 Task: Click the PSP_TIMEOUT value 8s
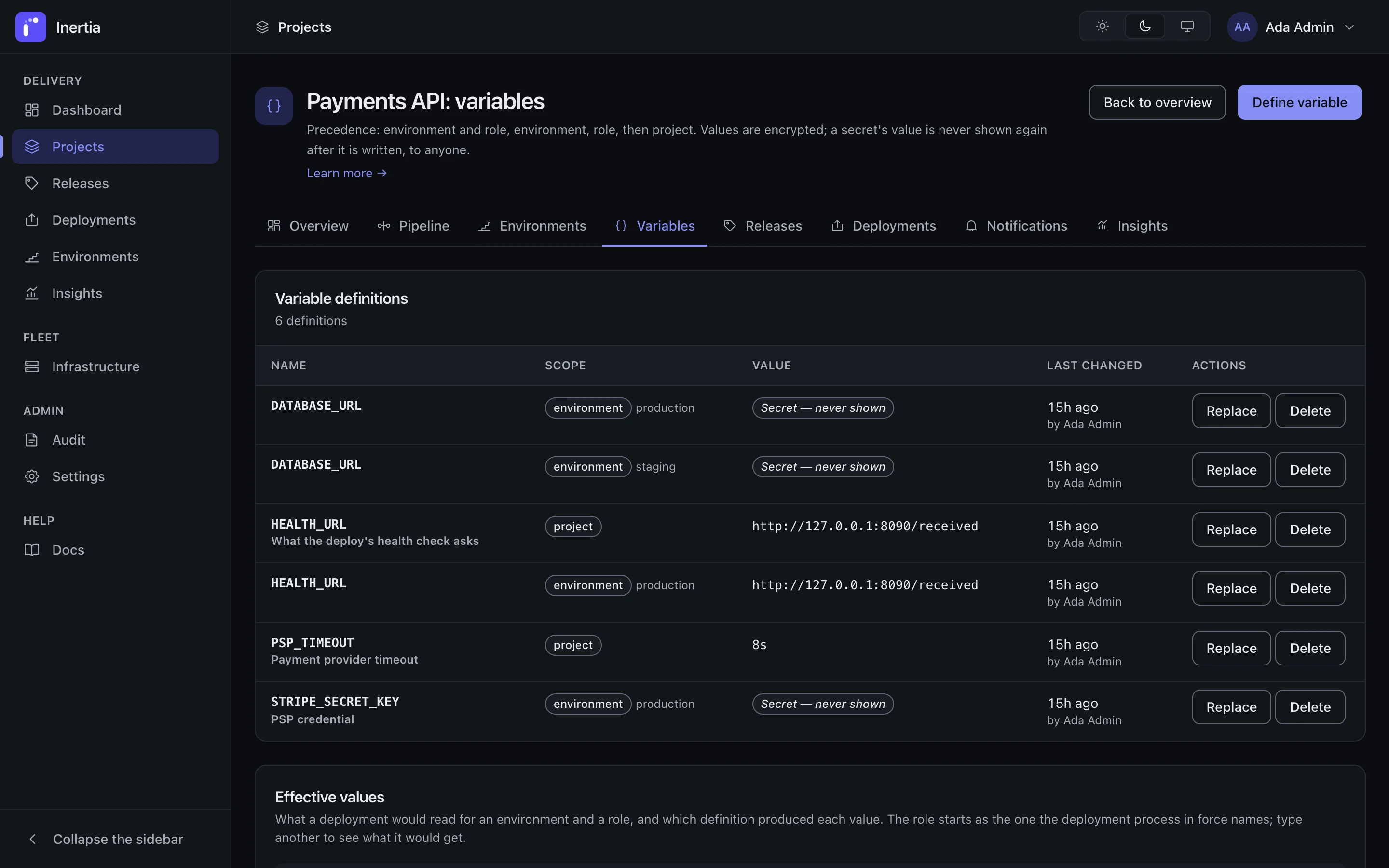[x=759, y=645]
